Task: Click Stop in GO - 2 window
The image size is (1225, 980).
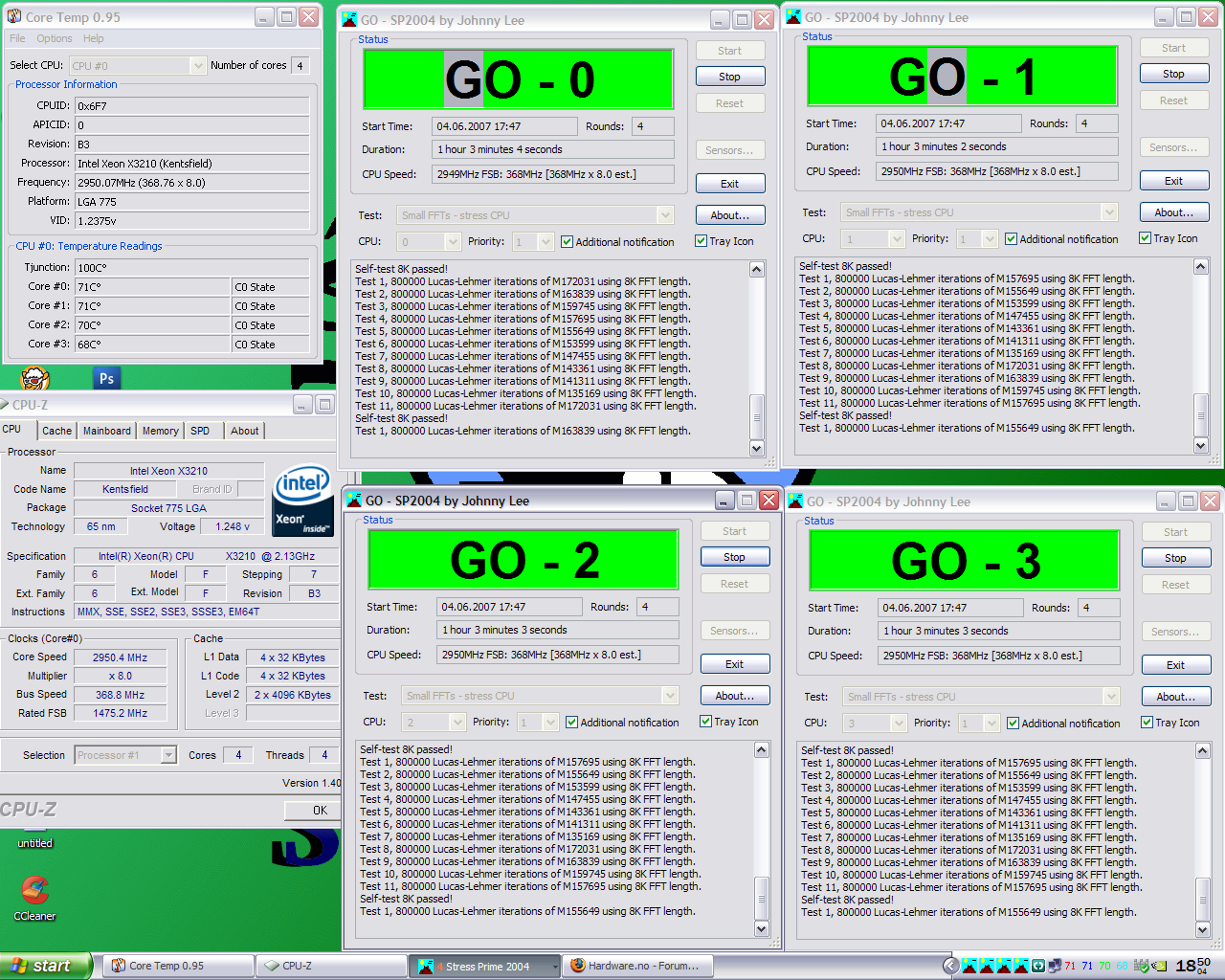Action: (x=734, y=557)
